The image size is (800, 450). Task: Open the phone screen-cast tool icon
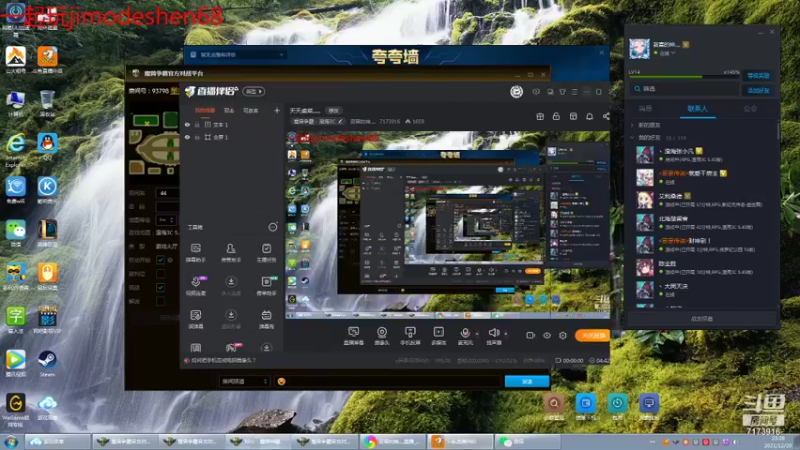pos(410,333)
